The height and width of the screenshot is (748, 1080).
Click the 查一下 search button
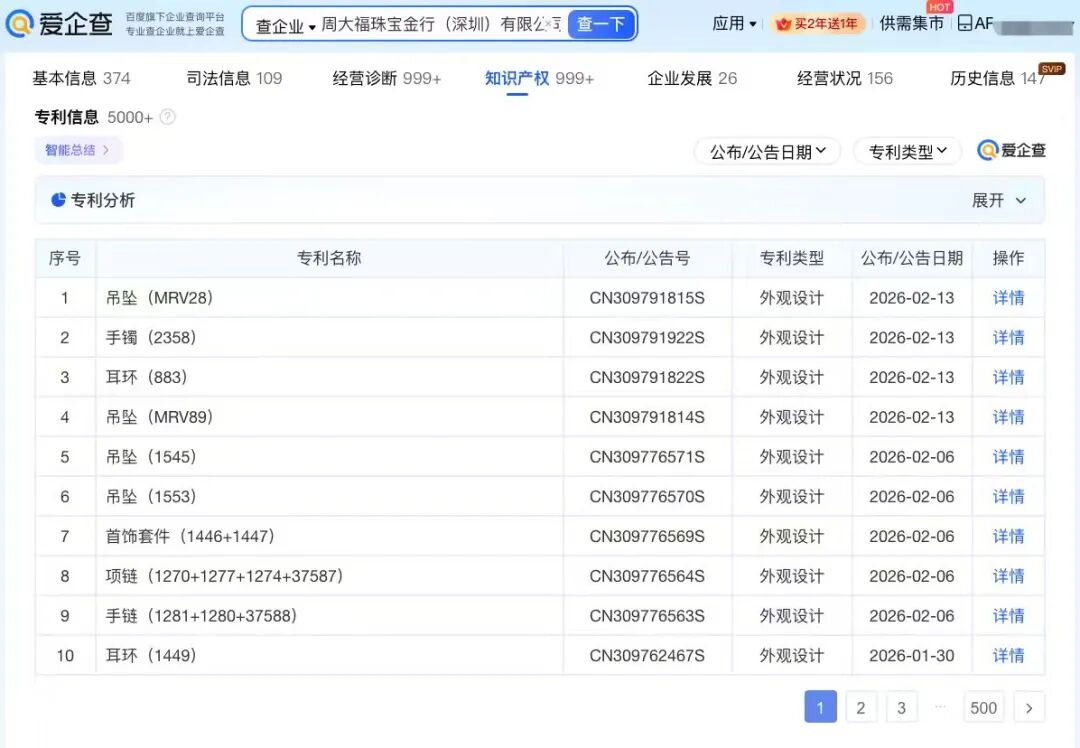[601, 24]
